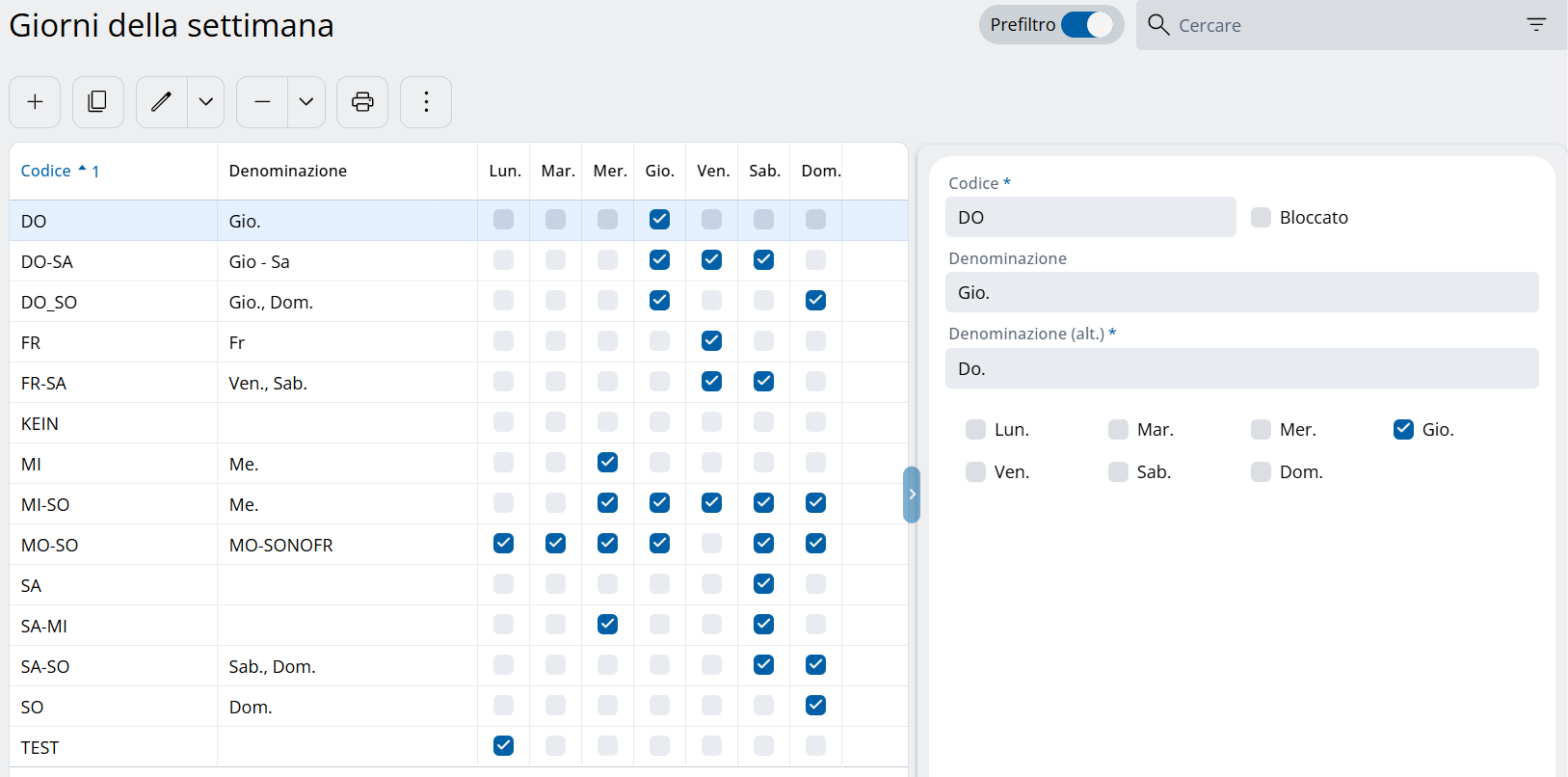1568x777 pixels.
Task: Click the pencil edit icon
Action: [162, 102]
